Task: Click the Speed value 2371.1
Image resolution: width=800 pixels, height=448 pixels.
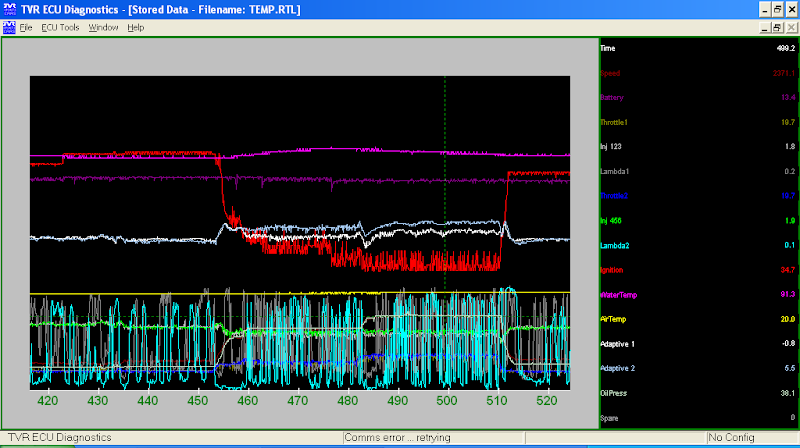Action: pyautogui.click(x=784, y=73)
